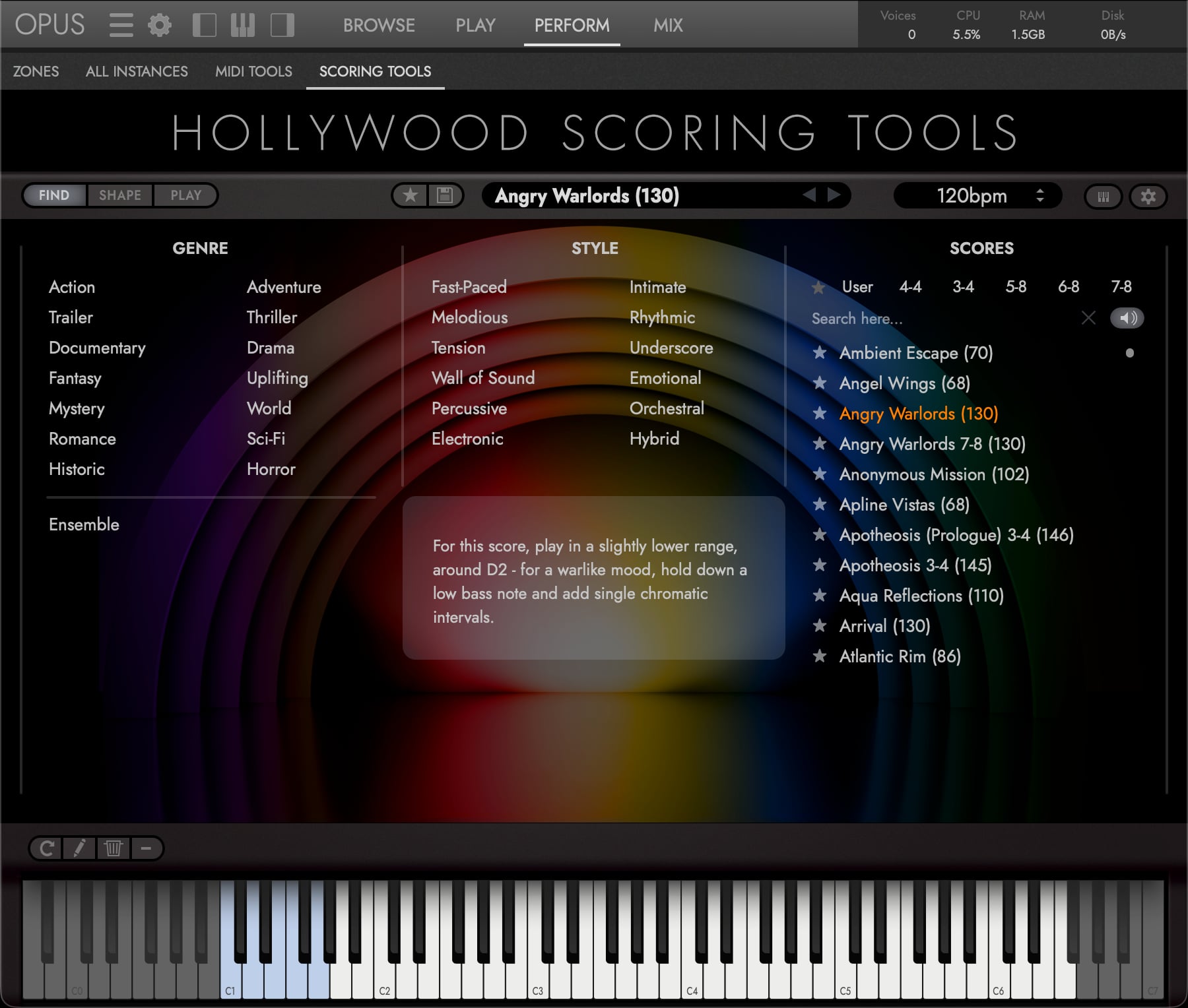Filter scores by 7-8 time signature
Viewport: 1188px width, 1008px height.
pos(1121,286)
